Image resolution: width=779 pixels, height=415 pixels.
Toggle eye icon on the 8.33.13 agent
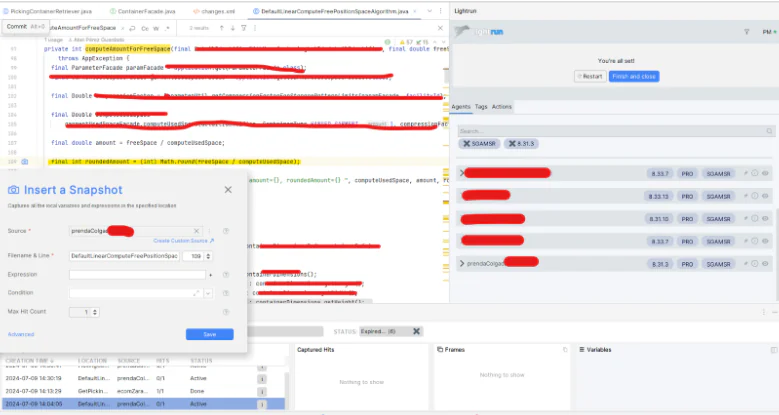click(766, 196)
